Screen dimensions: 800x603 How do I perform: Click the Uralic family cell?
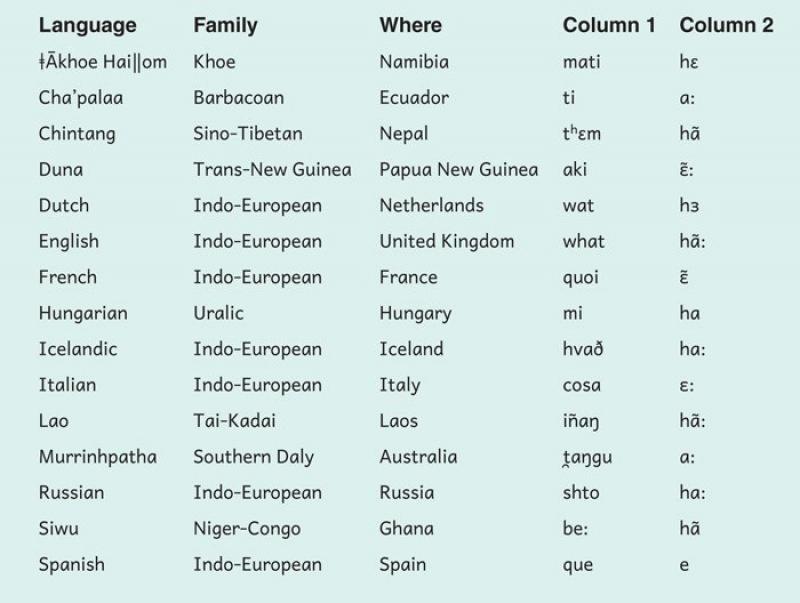(x=220, y=314)
